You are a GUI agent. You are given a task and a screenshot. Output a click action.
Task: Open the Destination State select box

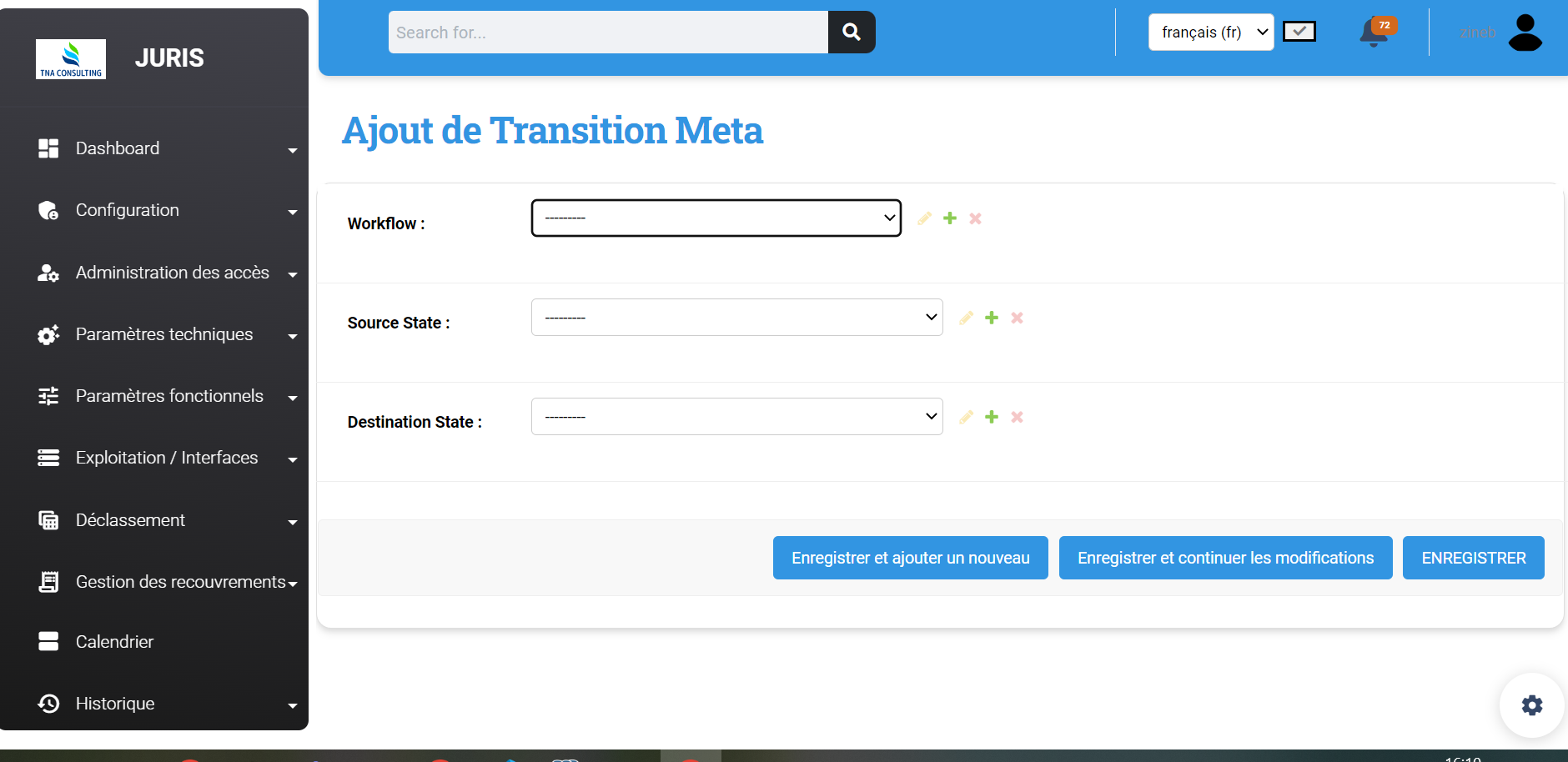click(x=736, y=417)
